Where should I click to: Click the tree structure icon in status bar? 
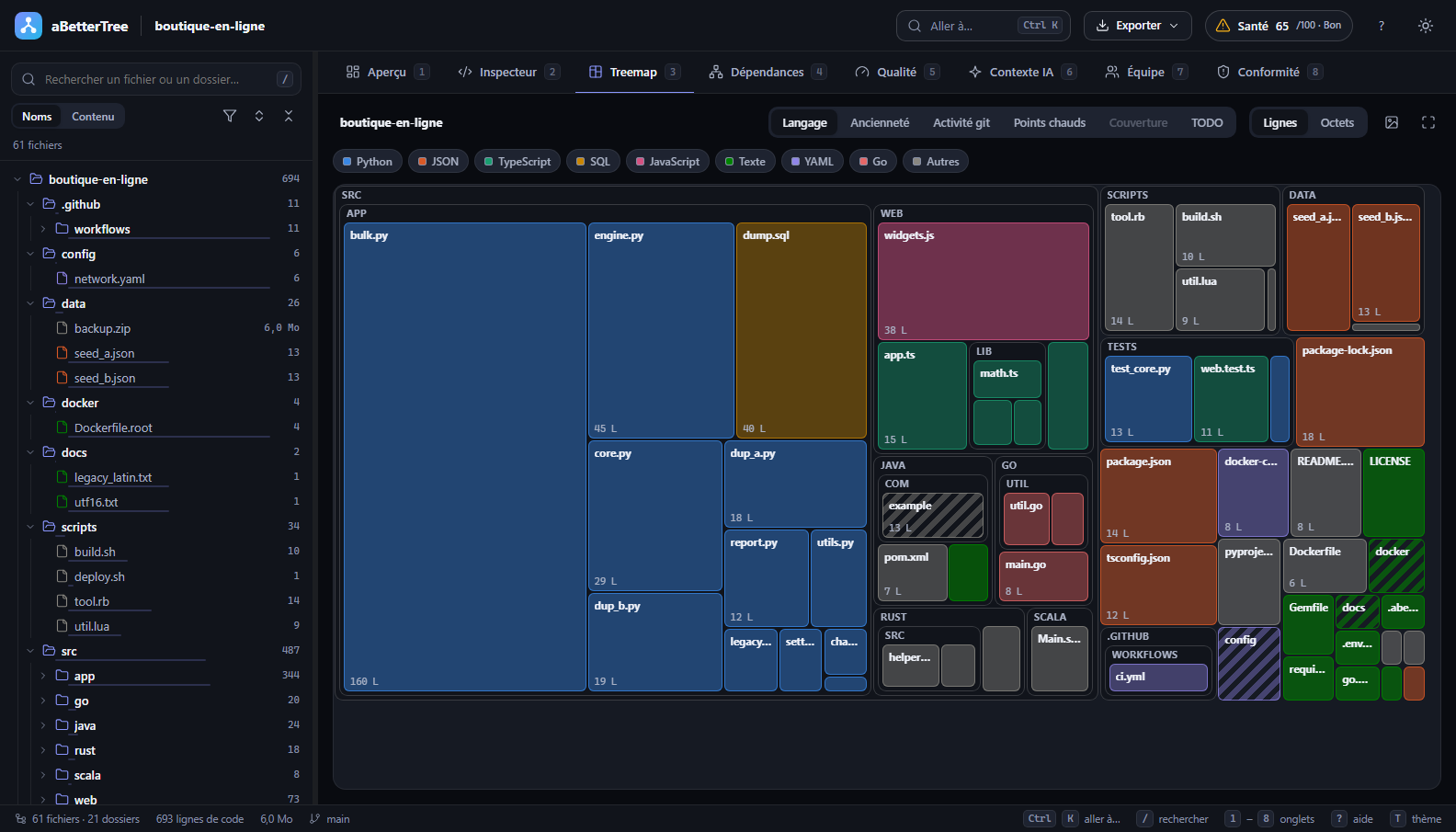coord(20,819)
